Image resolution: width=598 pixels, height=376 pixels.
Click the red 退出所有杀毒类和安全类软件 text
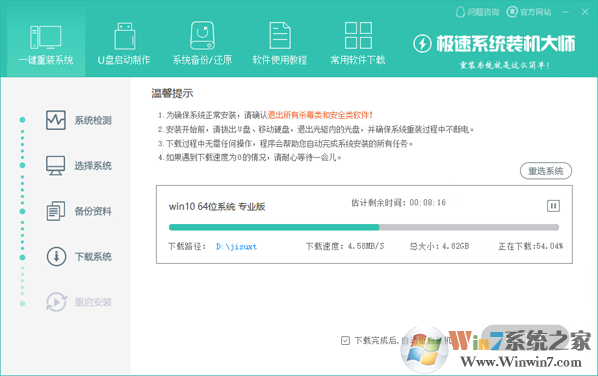[x=320, y=115]
